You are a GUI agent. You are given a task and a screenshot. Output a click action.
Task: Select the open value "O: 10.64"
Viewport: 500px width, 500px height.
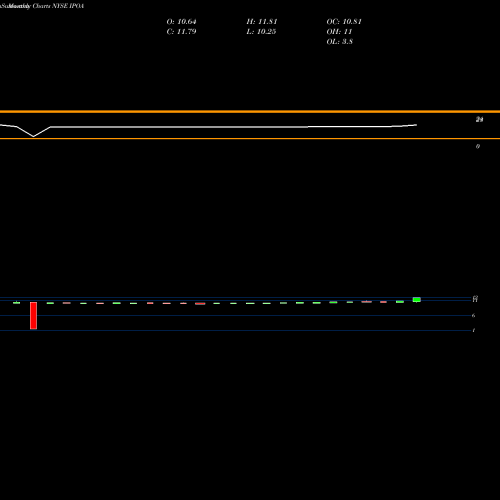[181, 21]
